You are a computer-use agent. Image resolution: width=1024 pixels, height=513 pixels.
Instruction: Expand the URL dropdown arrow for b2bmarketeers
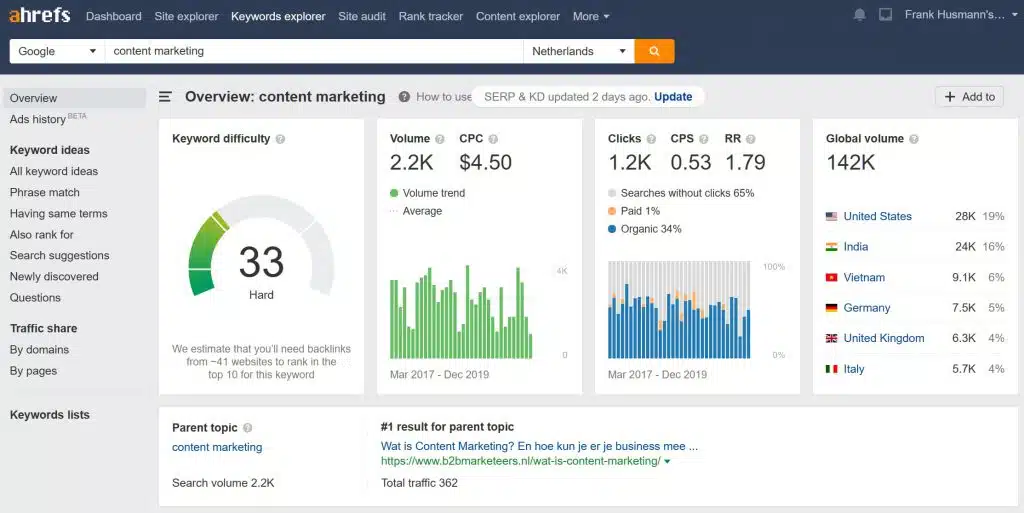tap(667, 462)
